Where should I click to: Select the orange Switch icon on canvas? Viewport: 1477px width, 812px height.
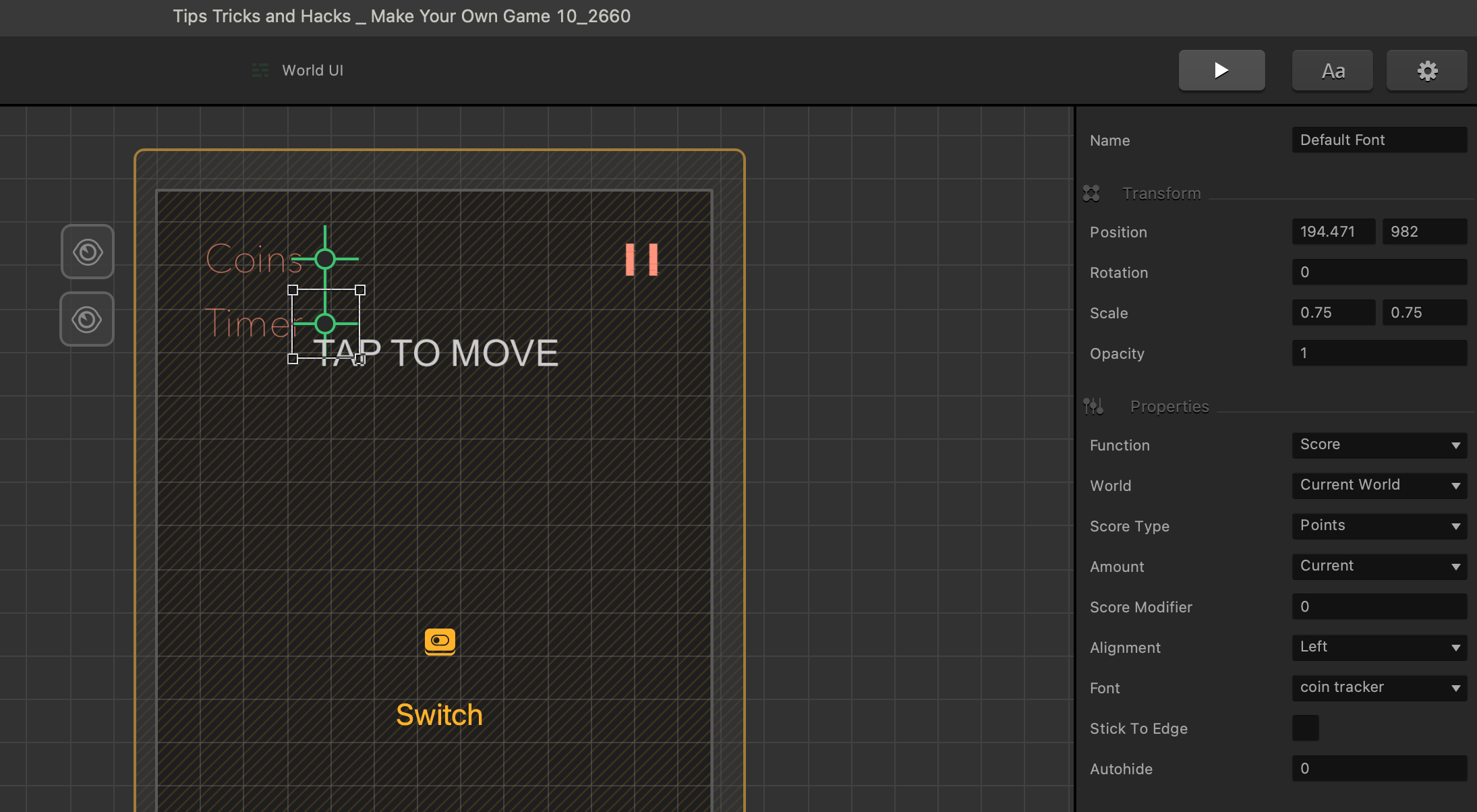click(x=440, y=641)
